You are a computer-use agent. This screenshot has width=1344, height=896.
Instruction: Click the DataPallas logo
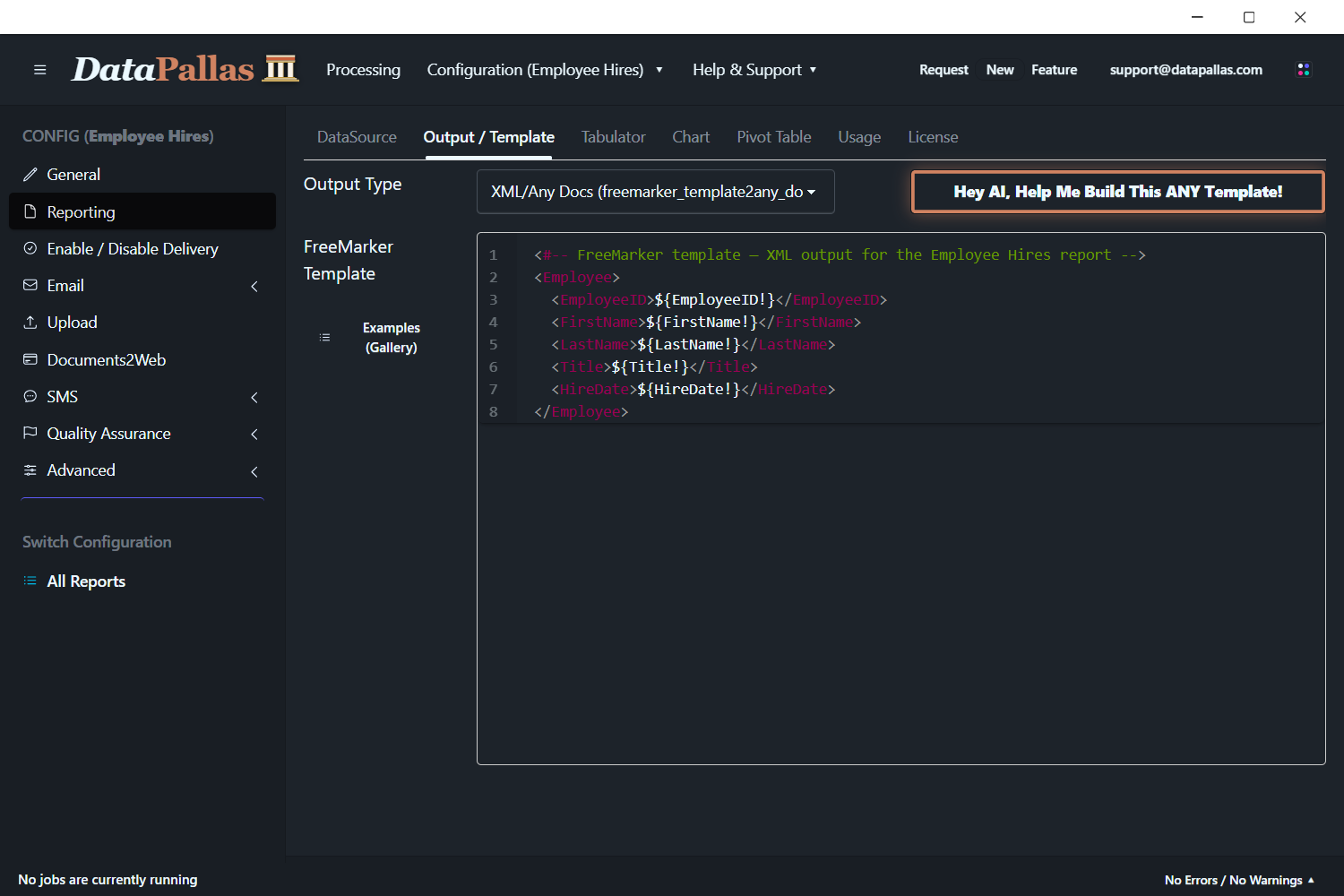[185, 69]
